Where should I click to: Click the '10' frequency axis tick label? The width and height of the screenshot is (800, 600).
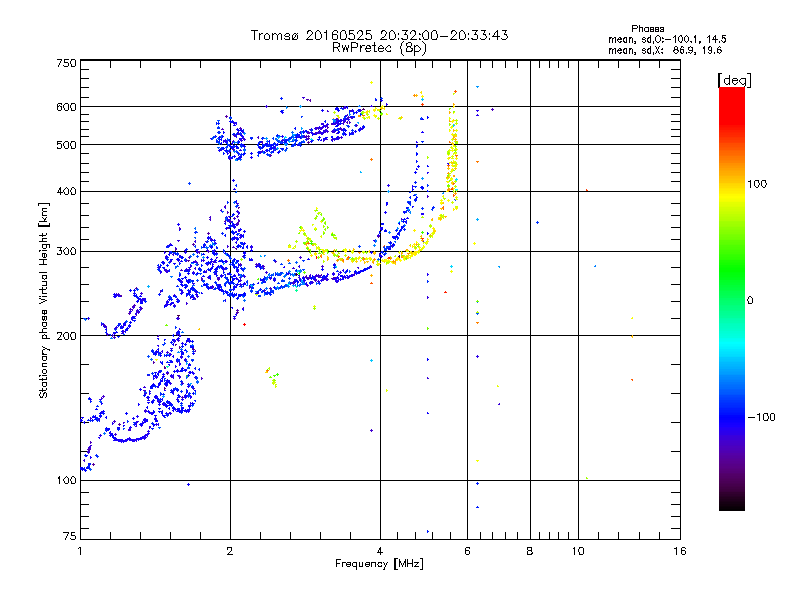[578, 551]
